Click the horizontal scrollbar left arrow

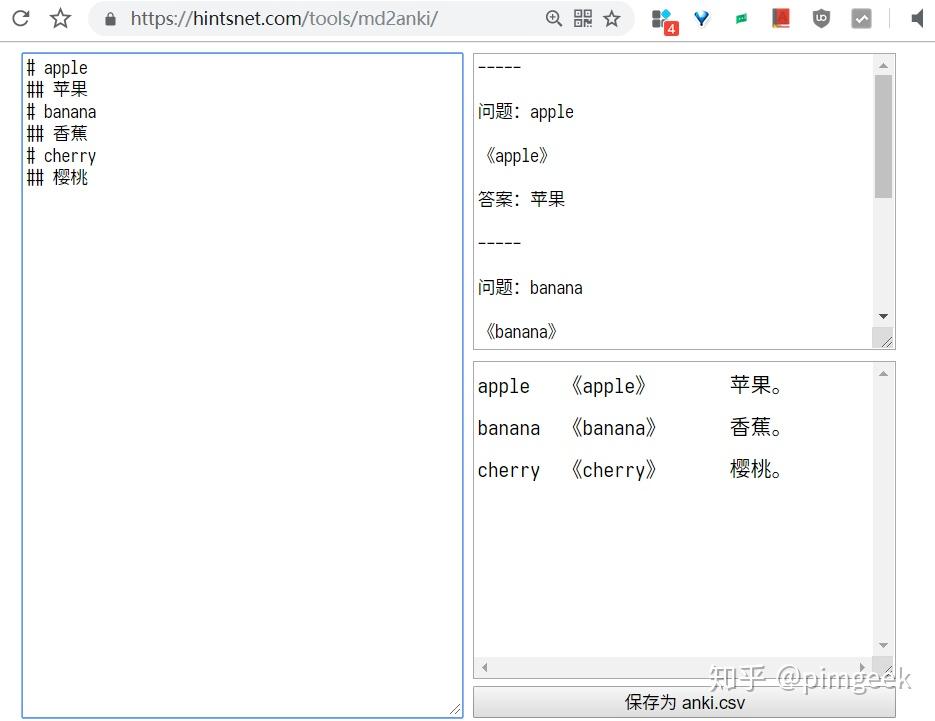484,667
